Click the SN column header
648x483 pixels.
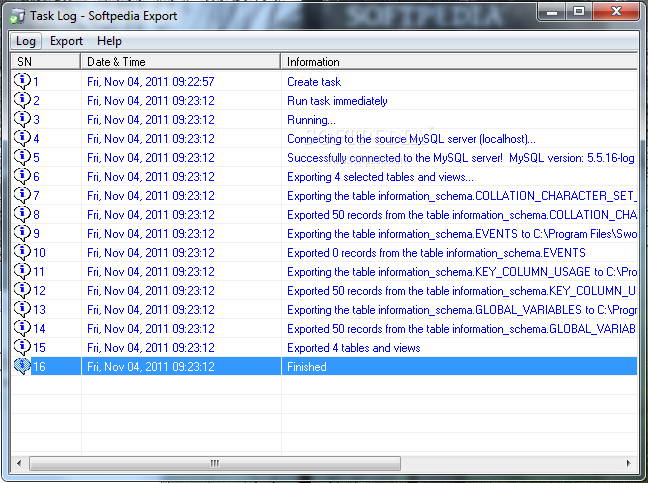pyautogui.click(x=45, y=62)
